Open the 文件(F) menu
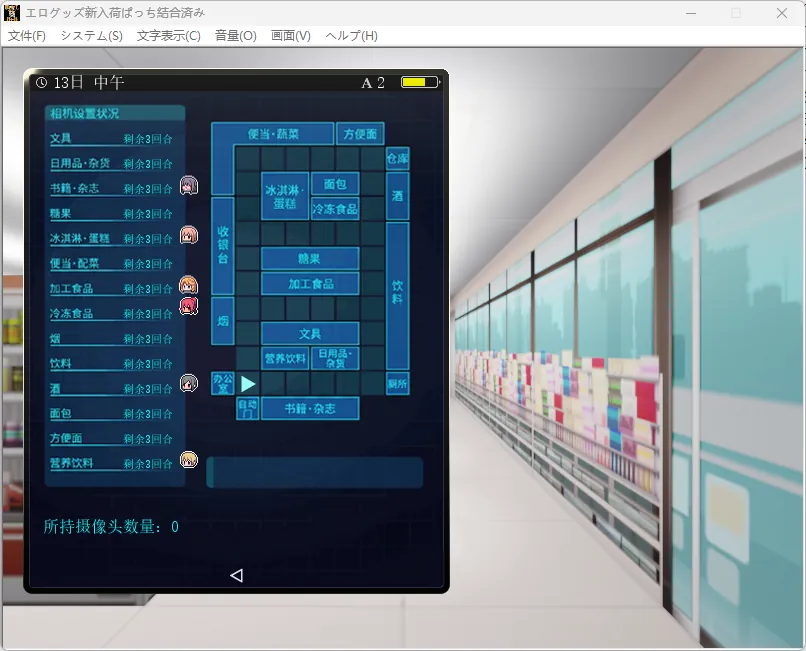Viewport: 806px width, 651px height. [27, 35]
